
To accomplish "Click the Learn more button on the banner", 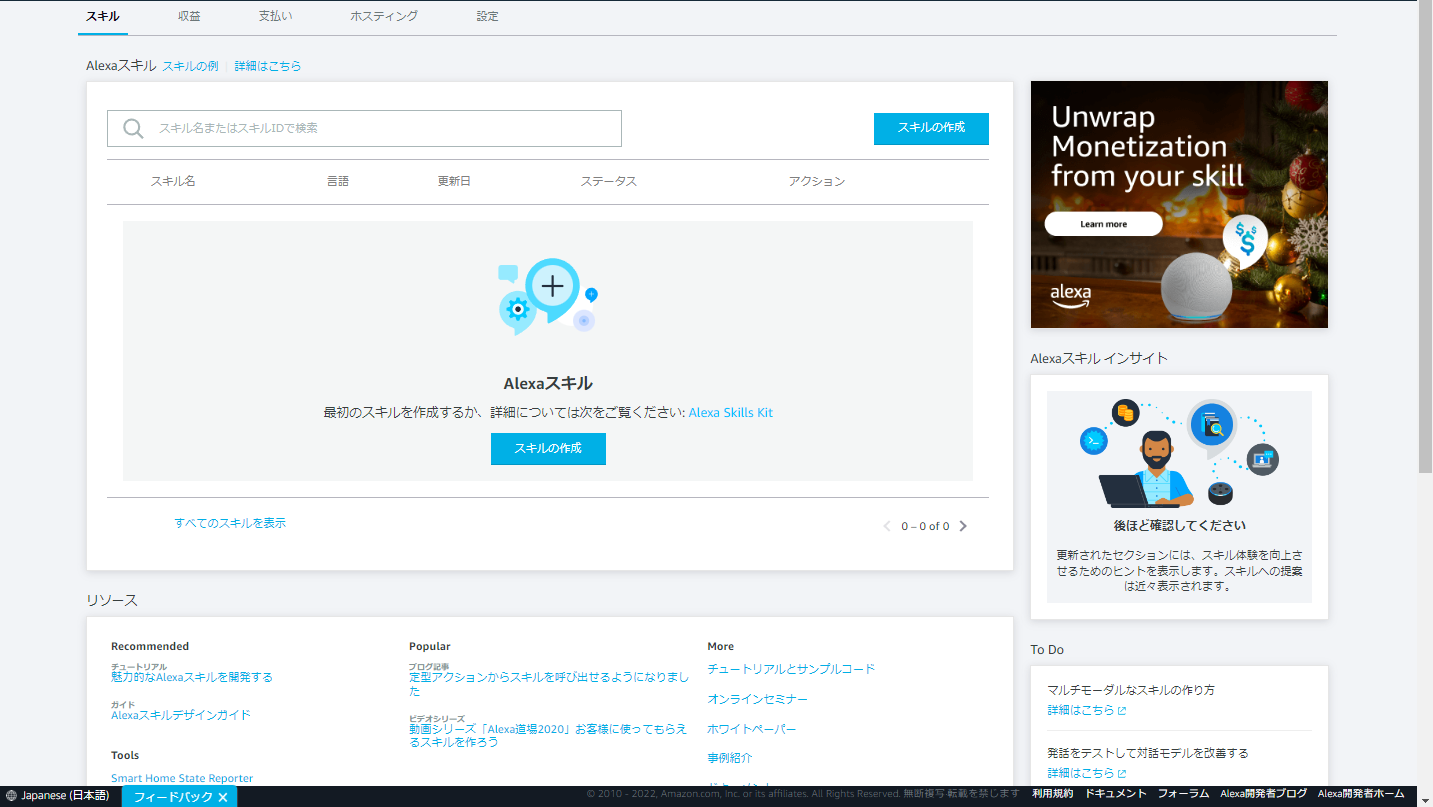I will [x=1102, y=223].
